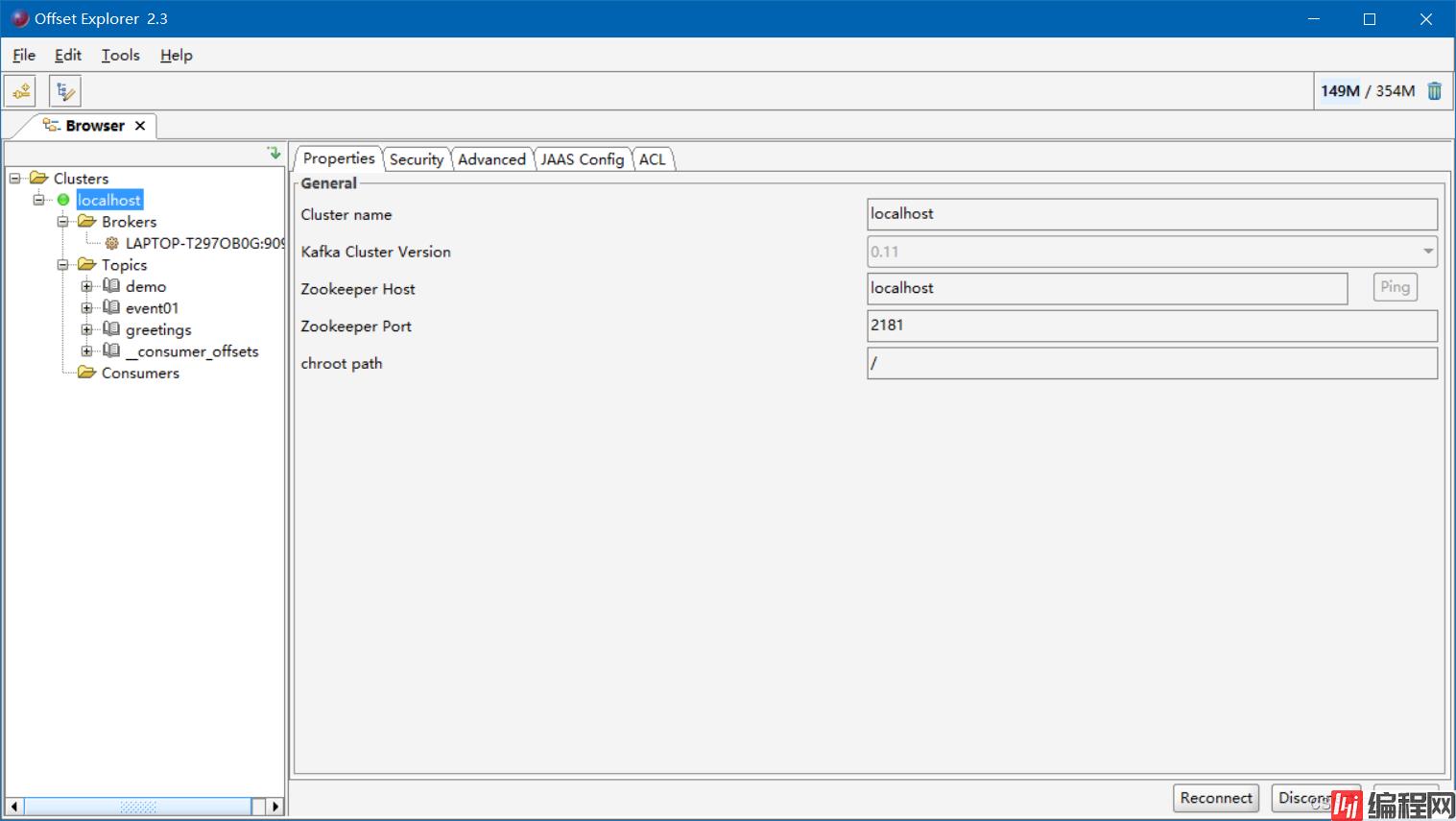Screen dimensions: 1456x821
Task: Click the green status dot beside localhost
Action: tap(63, 200)
